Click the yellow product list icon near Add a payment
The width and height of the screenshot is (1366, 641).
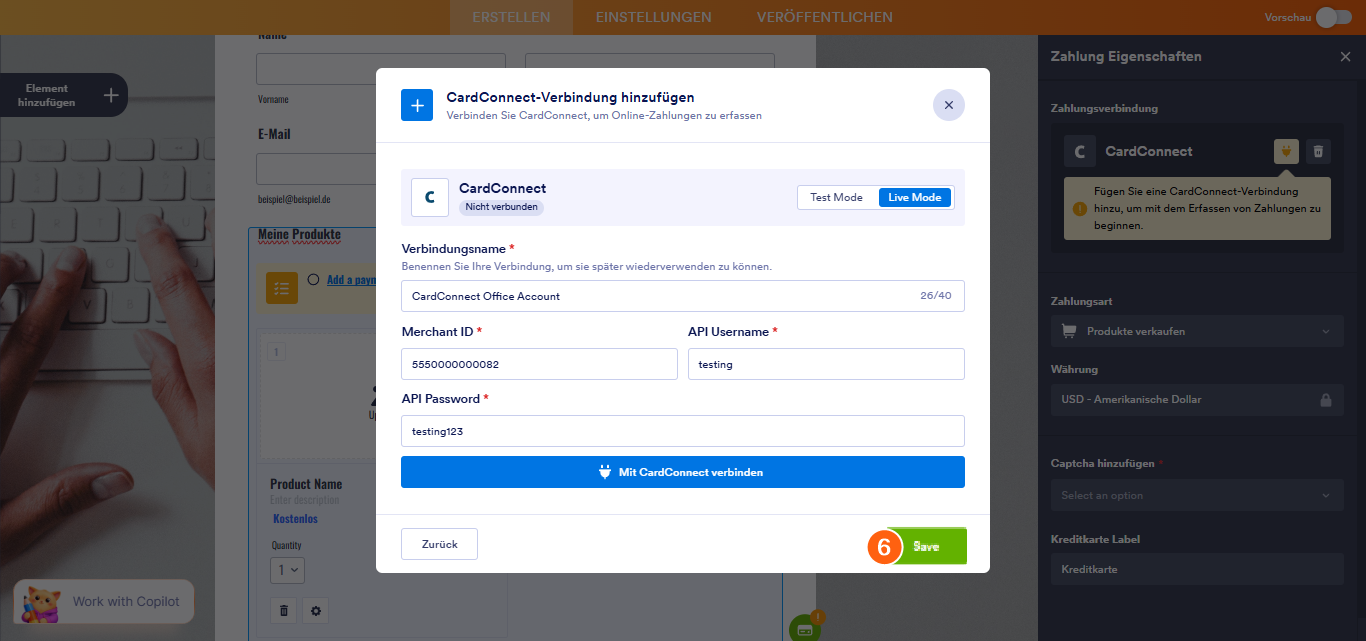coord(281,287)
